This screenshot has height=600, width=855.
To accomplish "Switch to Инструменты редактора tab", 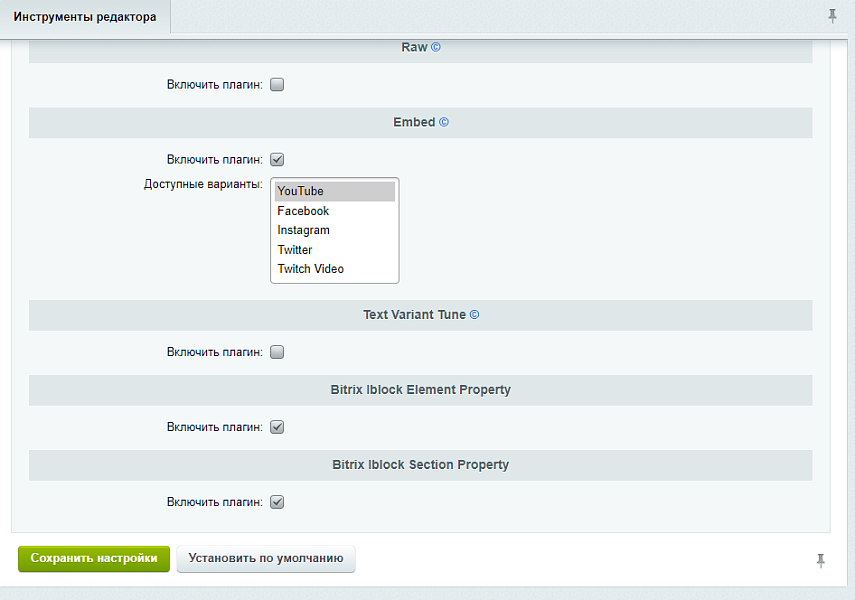I will tap(85, 17).
